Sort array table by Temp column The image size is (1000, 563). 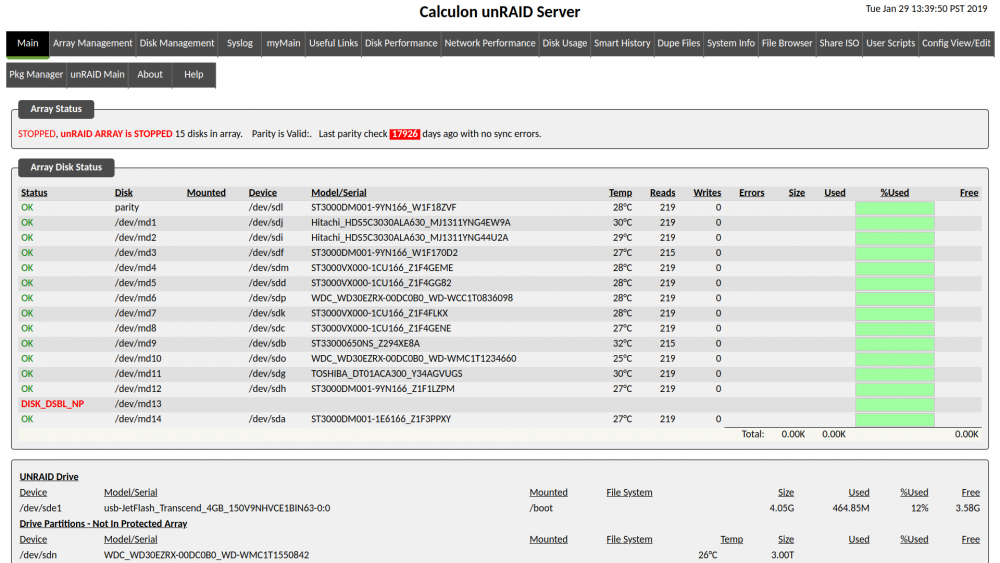[620, 193]
